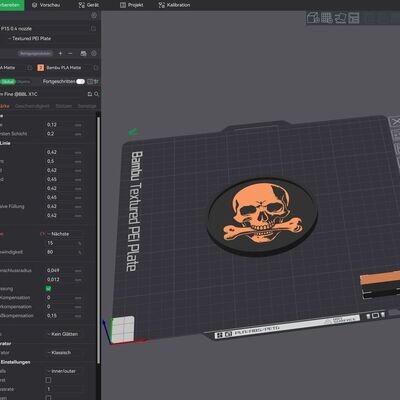Open the Geschwindigkeit settings tab
The width and height of the screenshot is (400, 400).
[32, 106]
